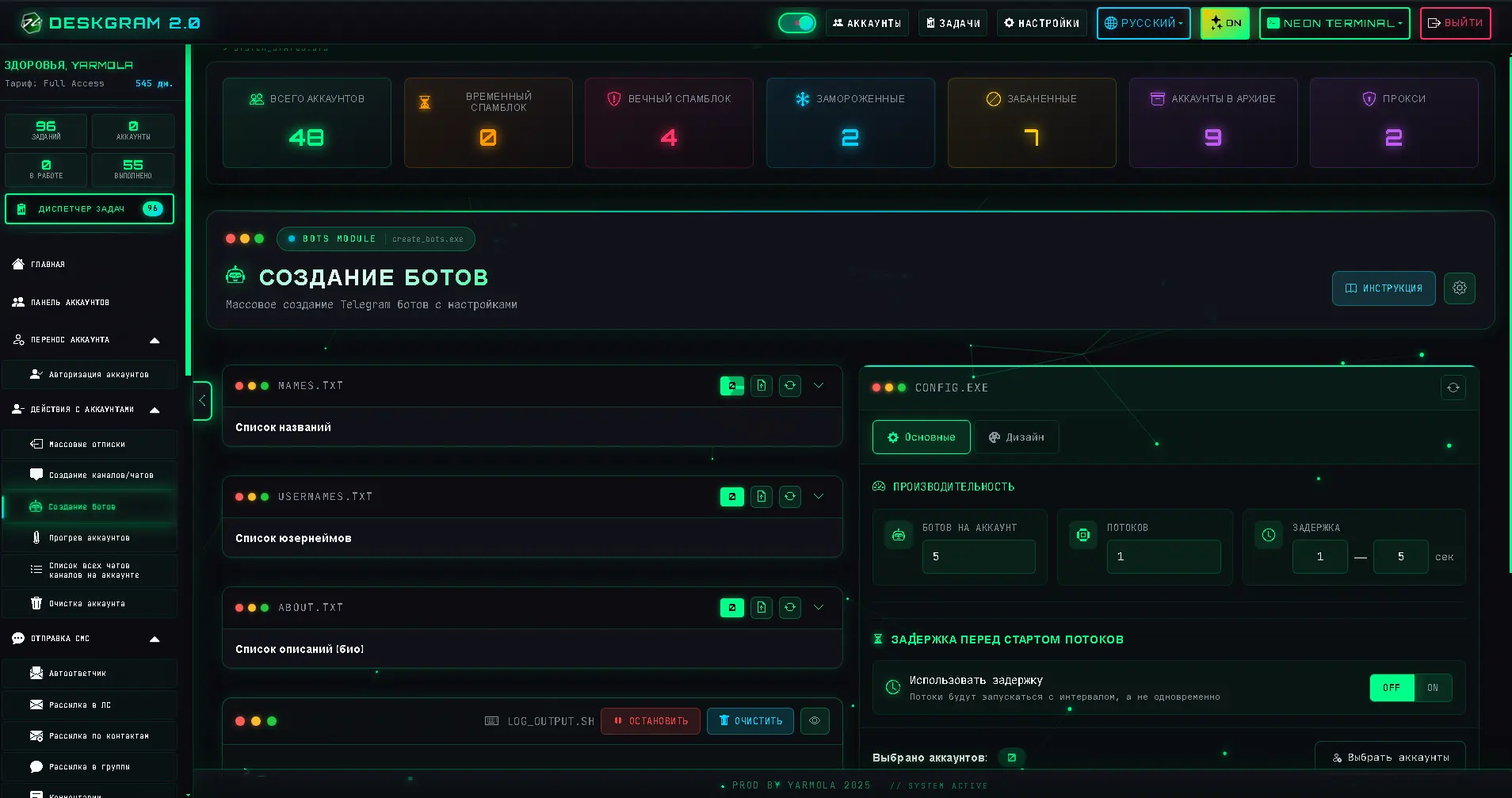The image size is (1512, 798).
Task: Open Прогрев аккаунтов from the sidebar
Action: (90, 538)
